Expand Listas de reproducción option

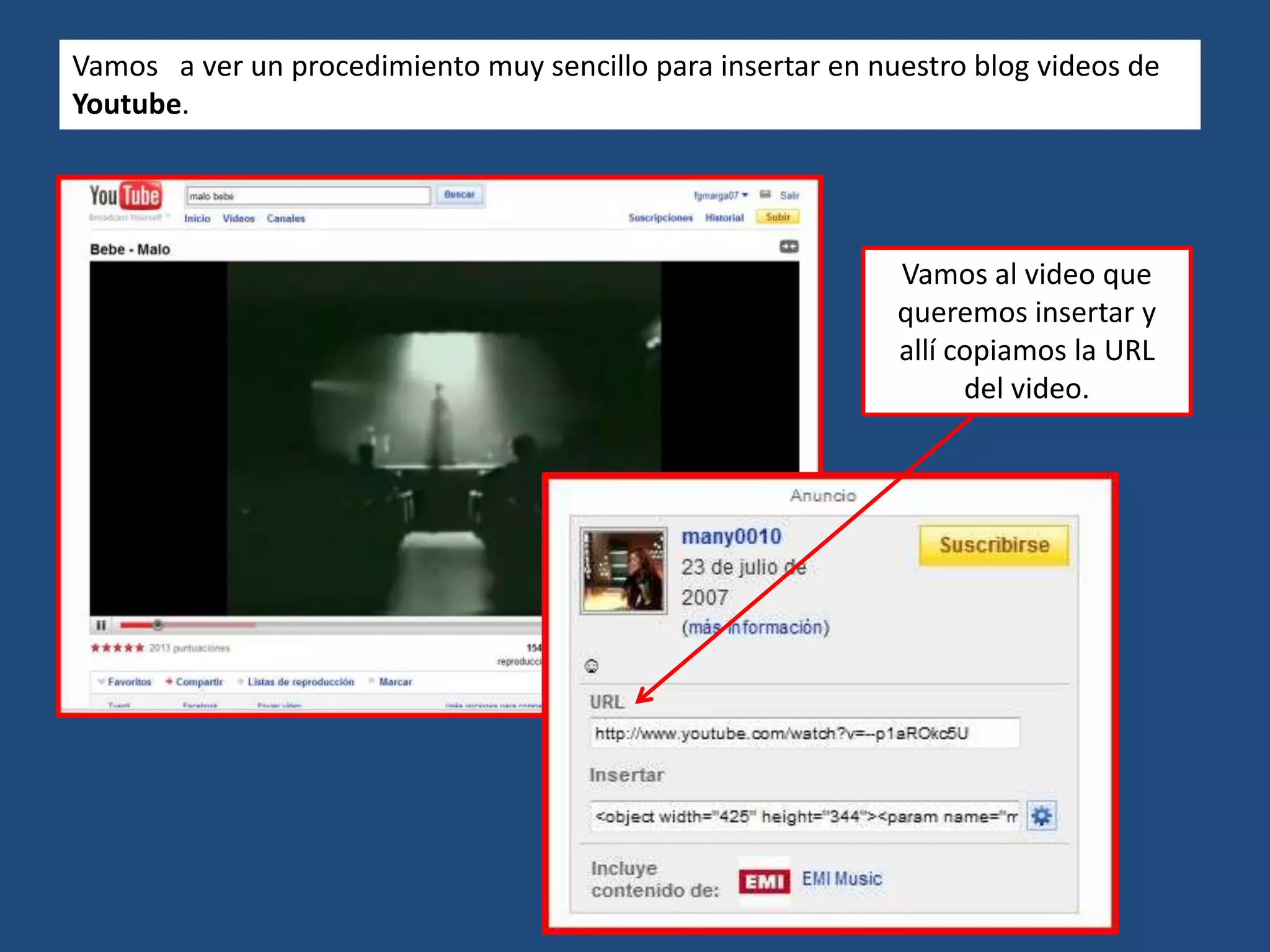(x=300, y=682)
